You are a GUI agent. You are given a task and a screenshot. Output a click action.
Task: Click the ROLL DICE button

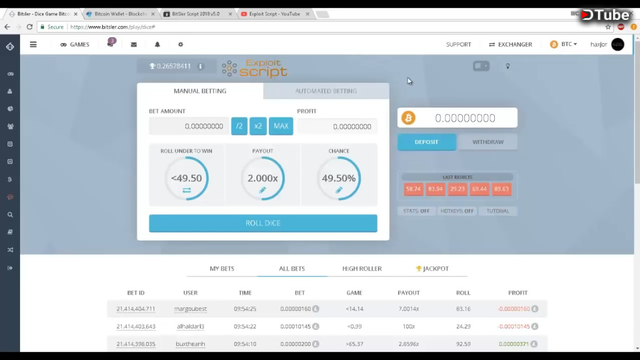pos(263,223)
